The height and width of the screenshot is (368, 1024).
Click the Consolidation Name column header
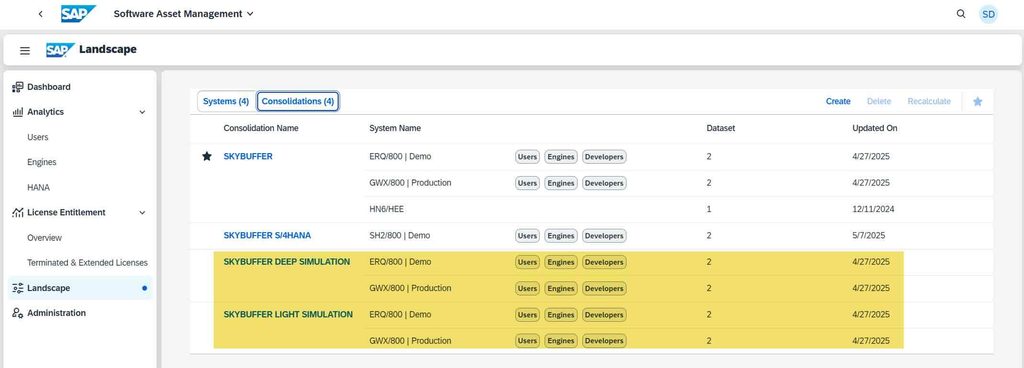click(x=261, y=129)
